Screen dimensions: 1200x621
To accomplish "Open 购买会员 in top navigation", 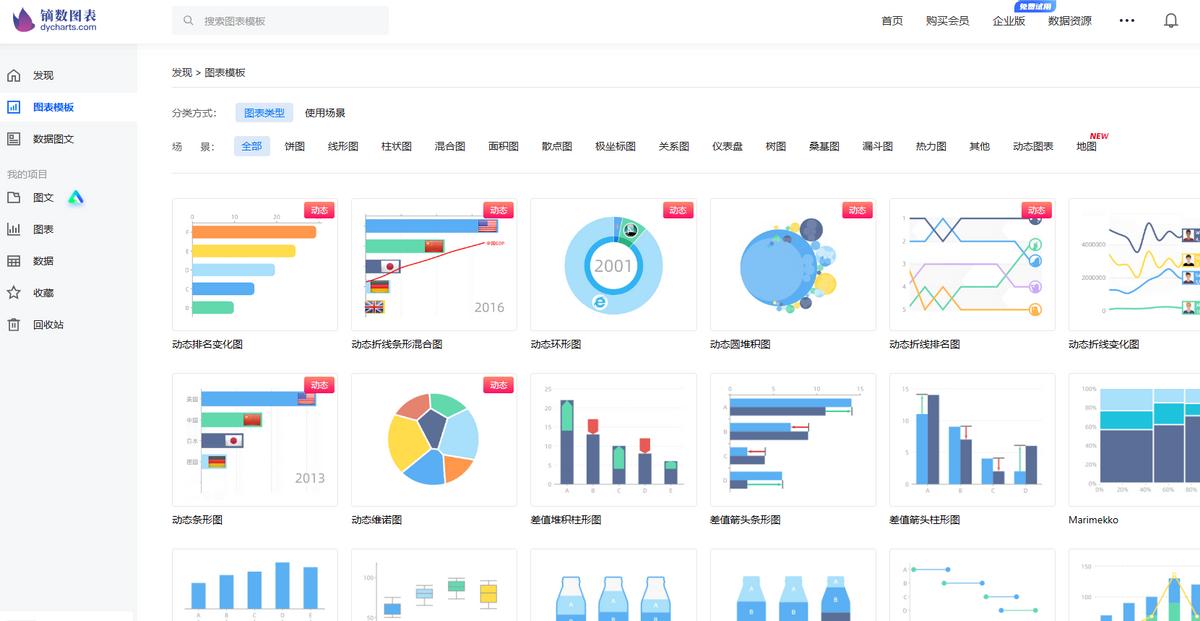I will pyautogui.click(x=947, y=21).
